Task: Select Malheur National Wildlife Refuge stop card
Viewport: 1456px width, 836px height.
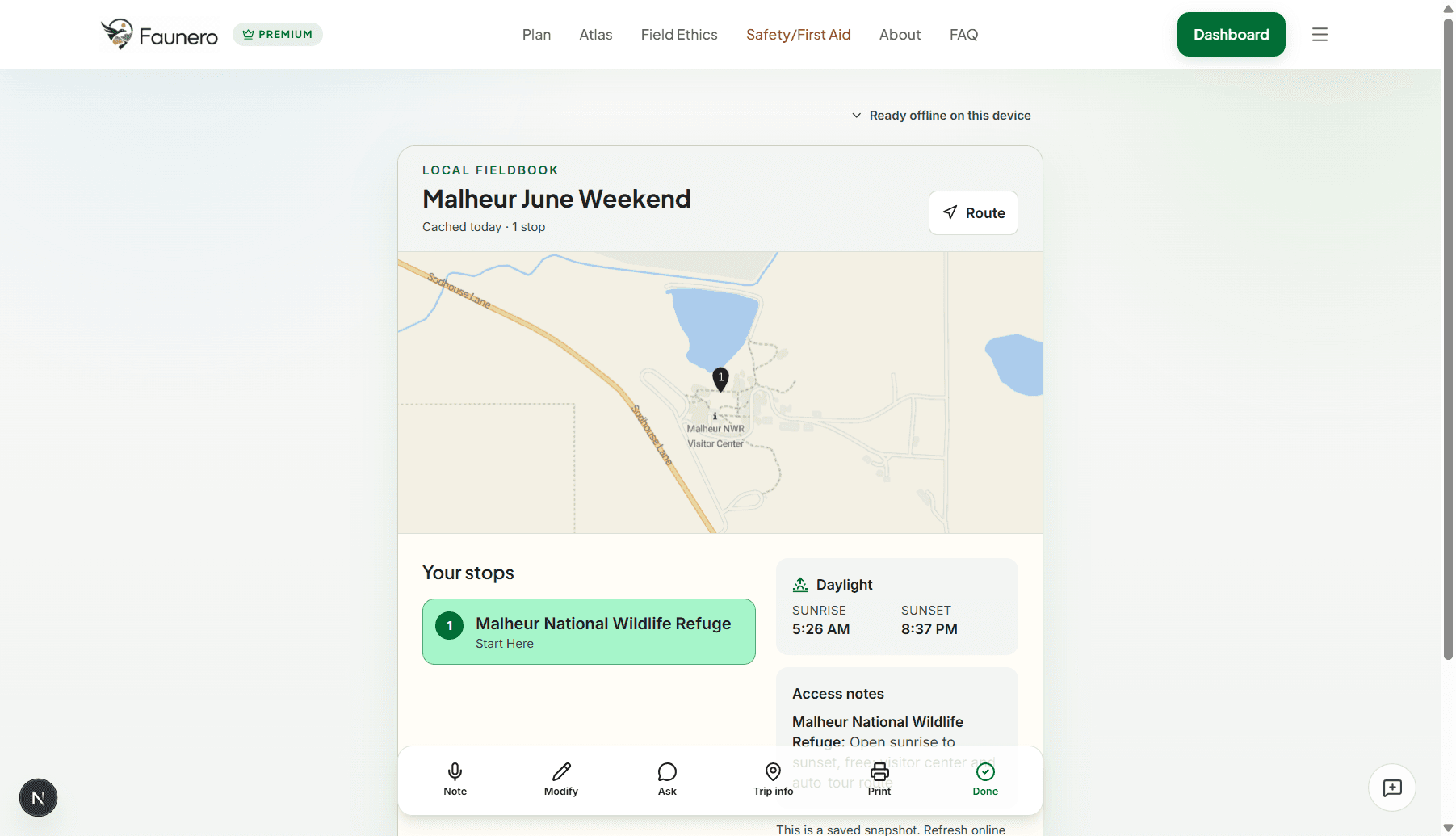Action: click(x=589, y=632)
